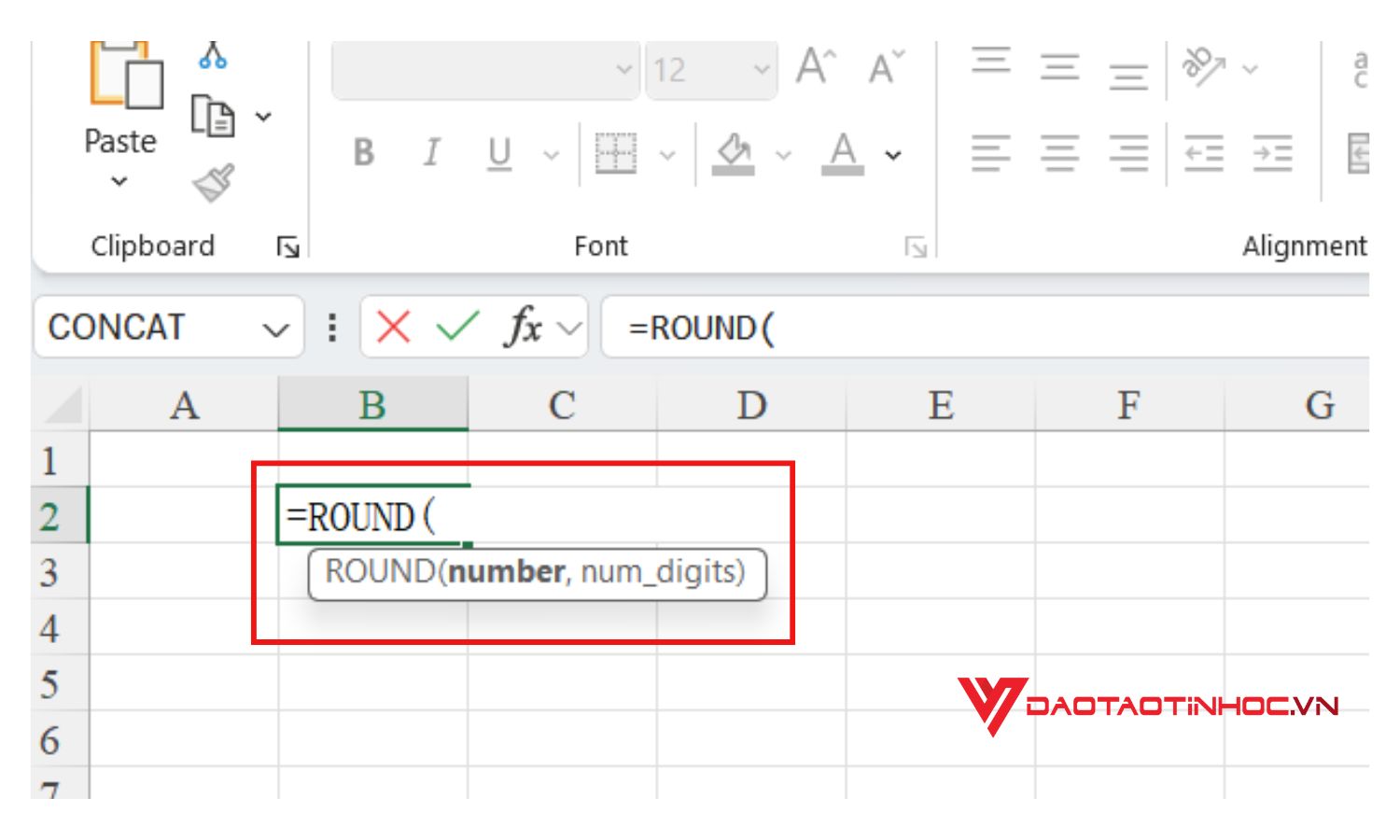Expand the Copy options arrow

coord(264,117)
